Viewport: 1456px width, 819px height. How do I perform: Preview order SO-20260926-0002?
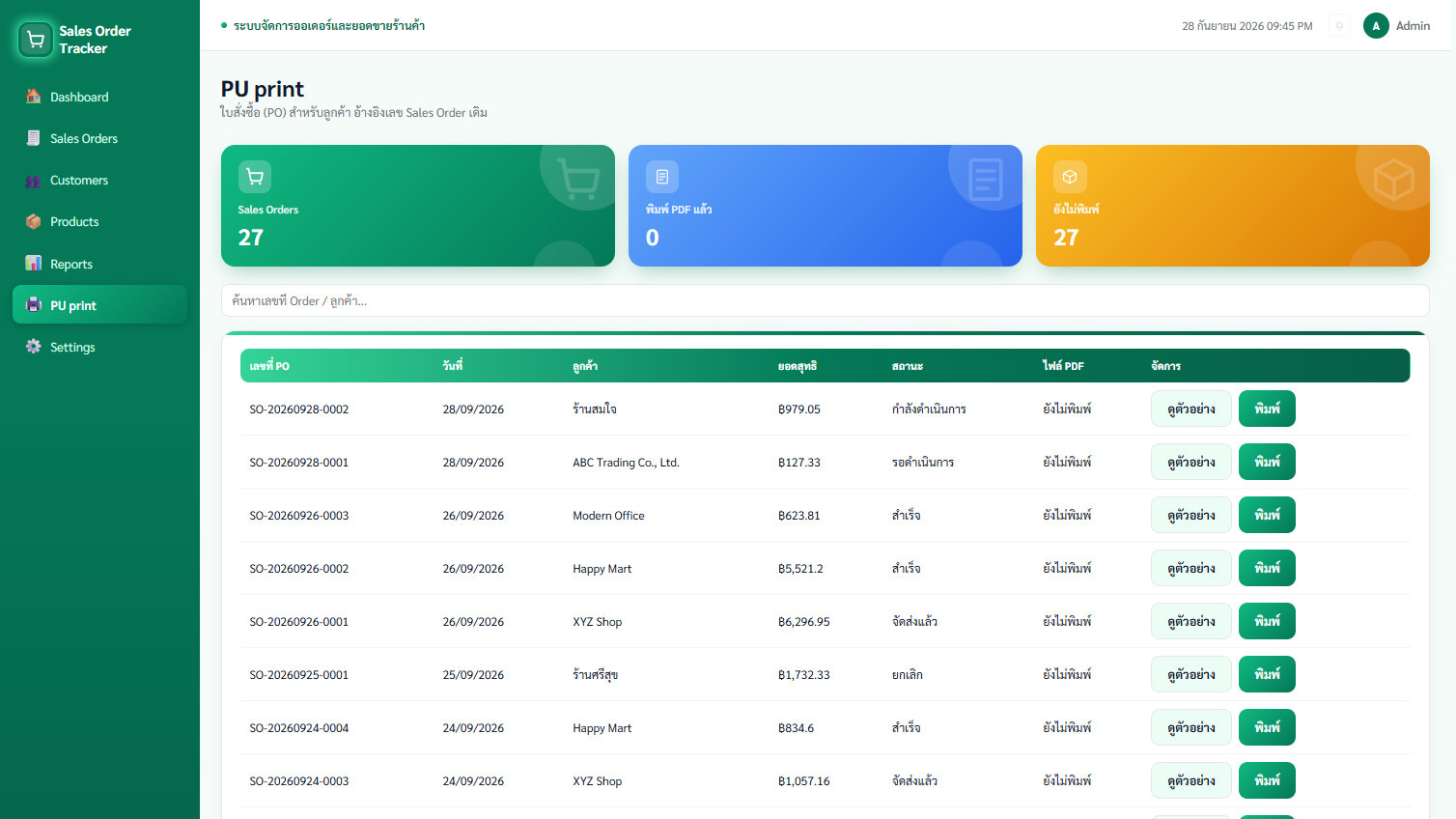tap(1190, 568)
